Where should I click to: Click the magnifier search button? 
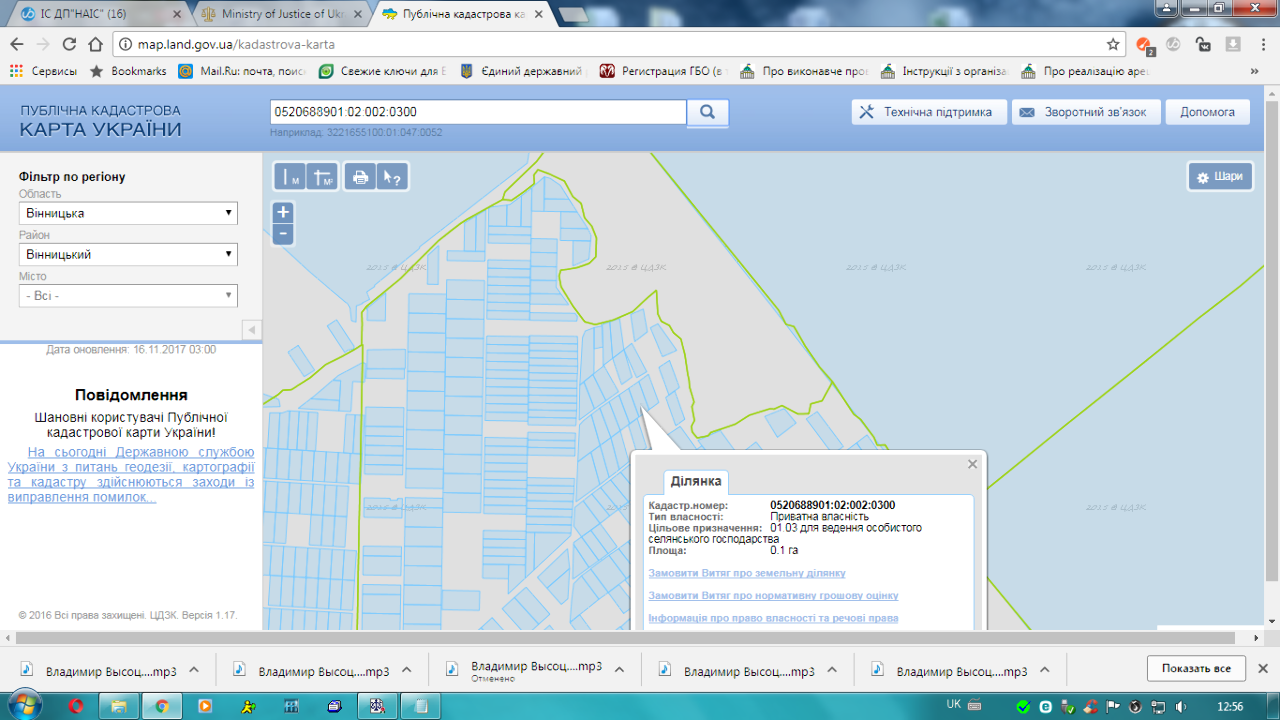[707, 112]
